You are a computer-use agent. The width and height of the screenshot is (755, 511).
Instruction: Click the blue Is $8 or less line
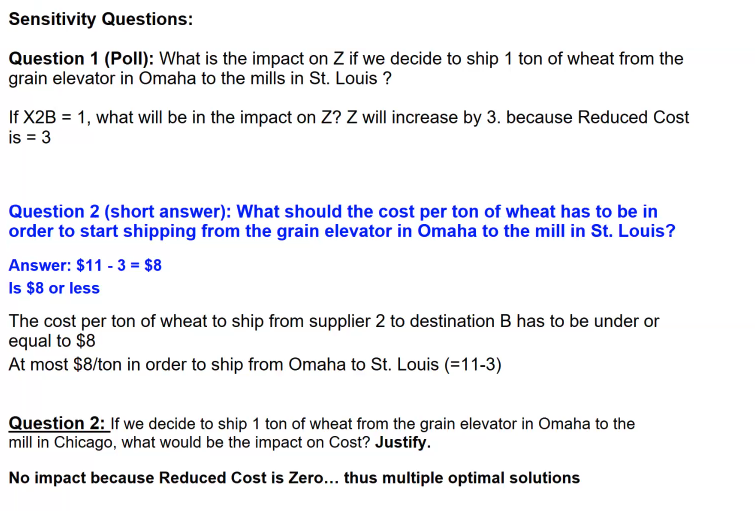tap(54, 288)
